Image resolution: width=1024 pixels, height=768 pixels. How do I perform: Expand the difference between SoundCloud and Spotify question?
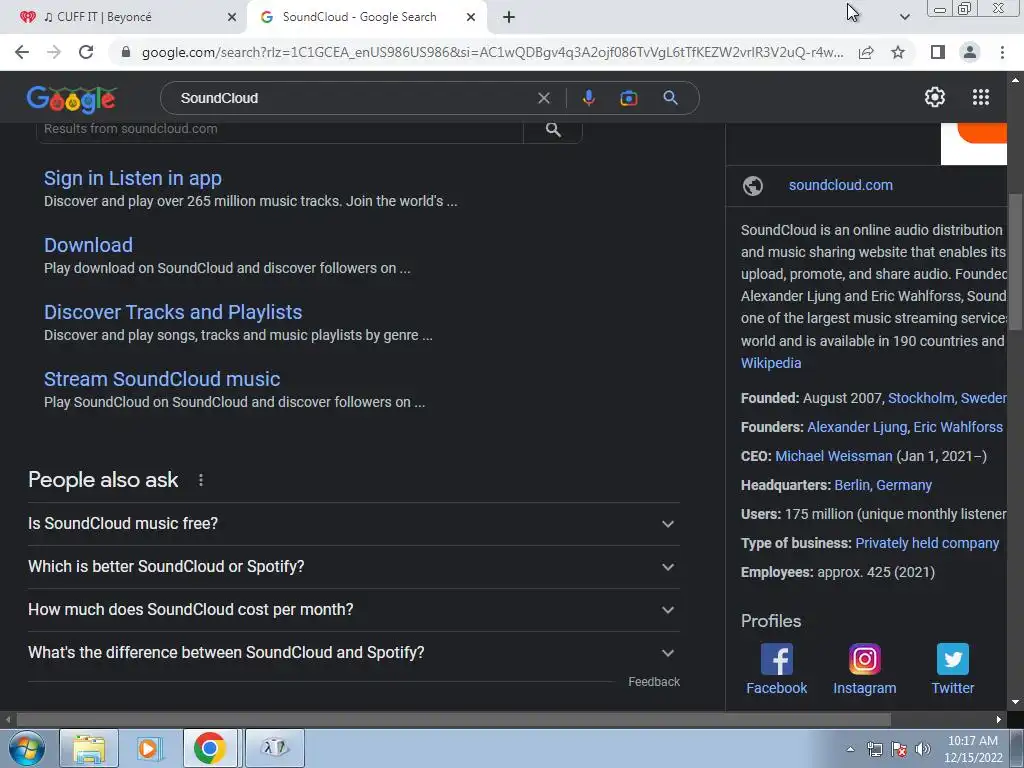point(353,653)
